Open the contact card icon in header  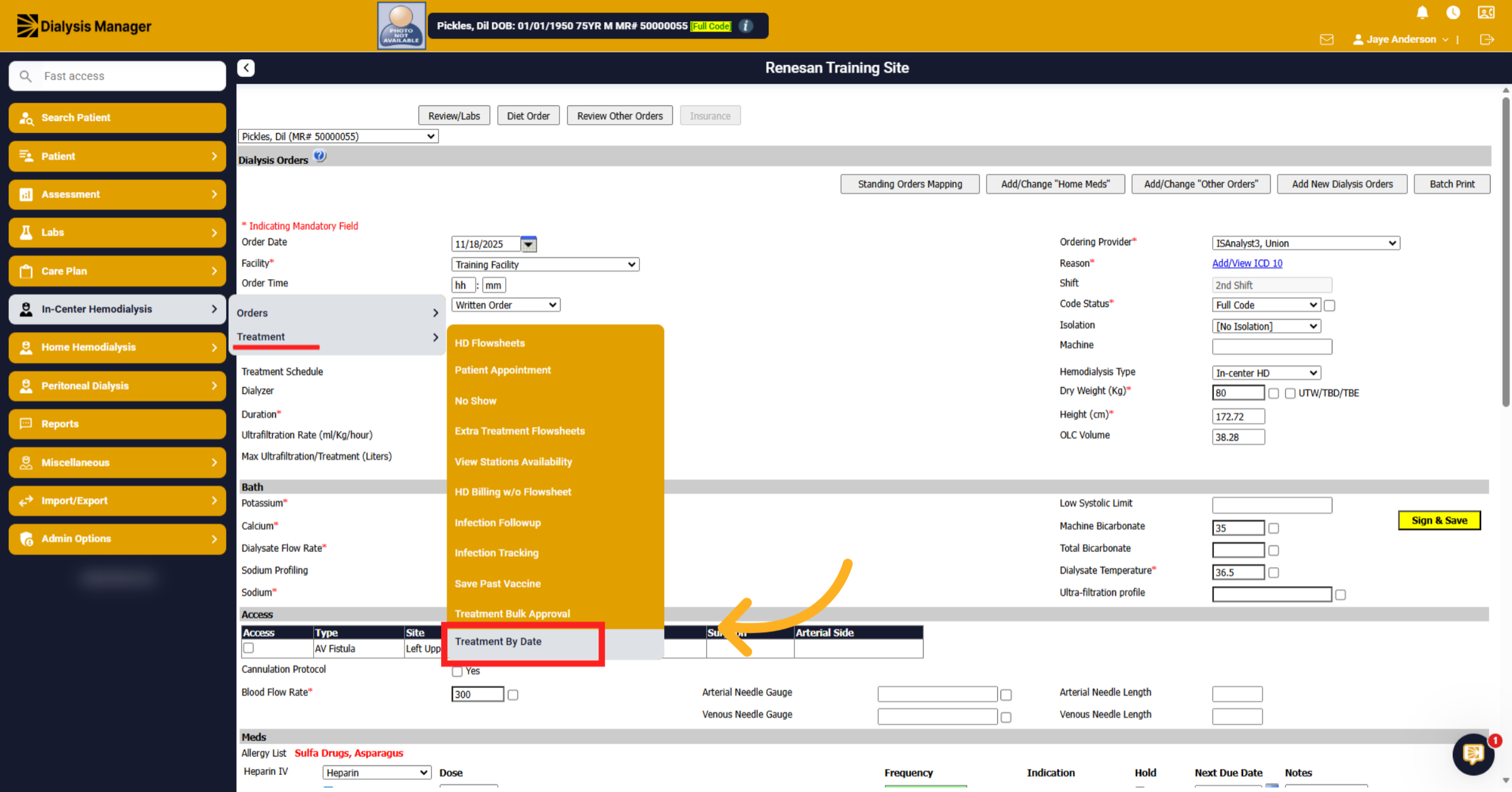[1486, 13]
